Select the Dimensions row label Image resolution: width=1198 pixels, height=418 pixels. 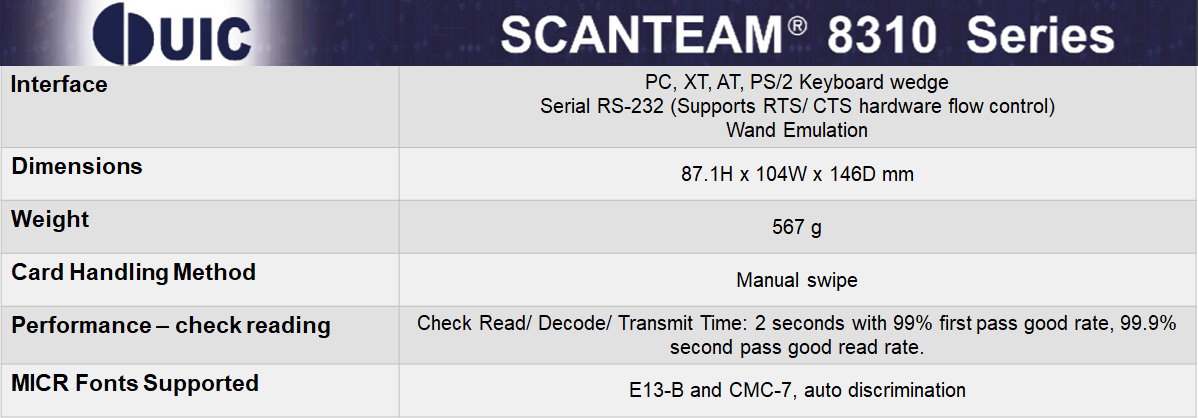pos(77,167)
